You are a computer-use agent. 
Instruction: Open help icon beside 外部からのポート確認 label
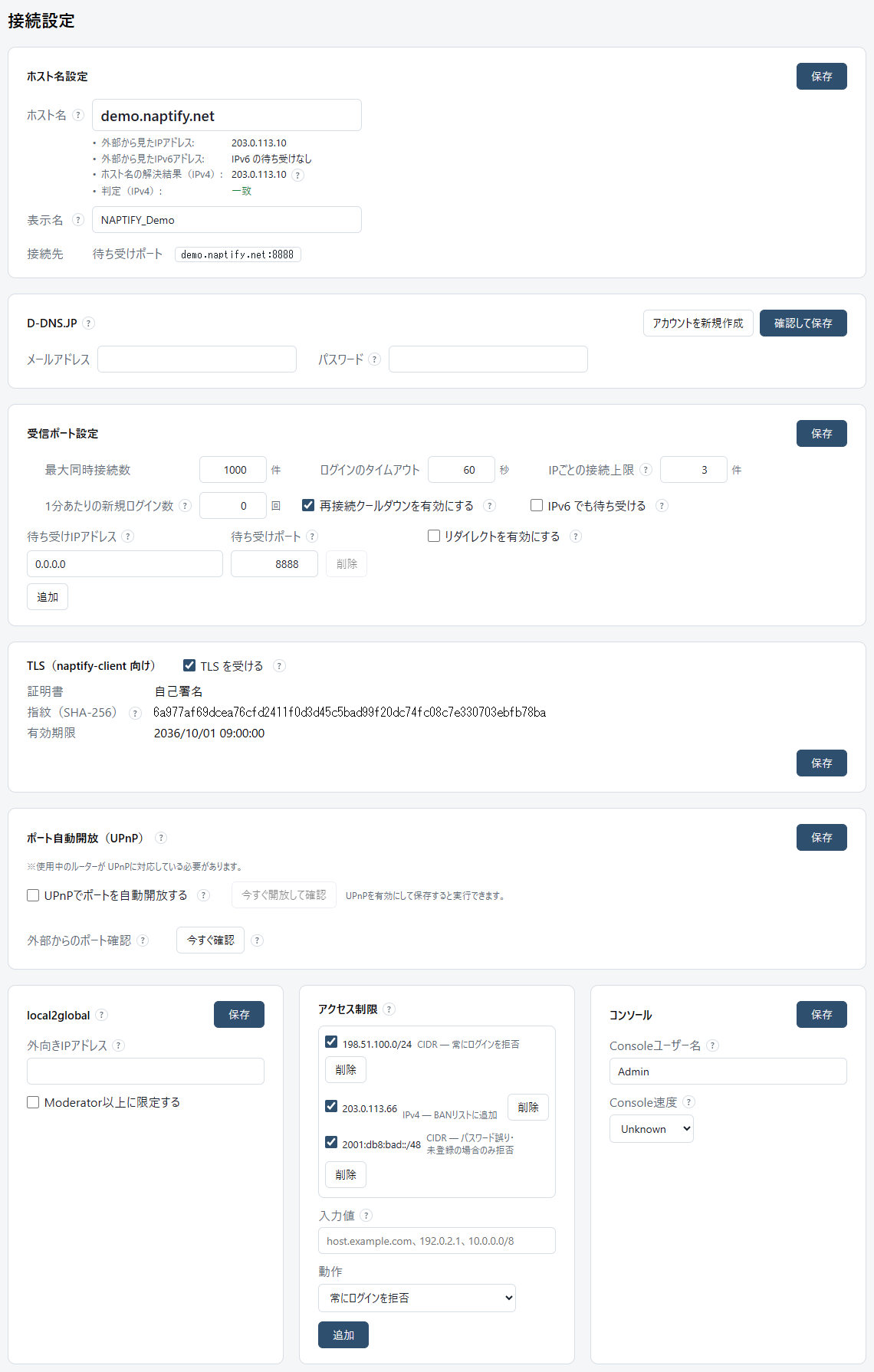point(143,940)
